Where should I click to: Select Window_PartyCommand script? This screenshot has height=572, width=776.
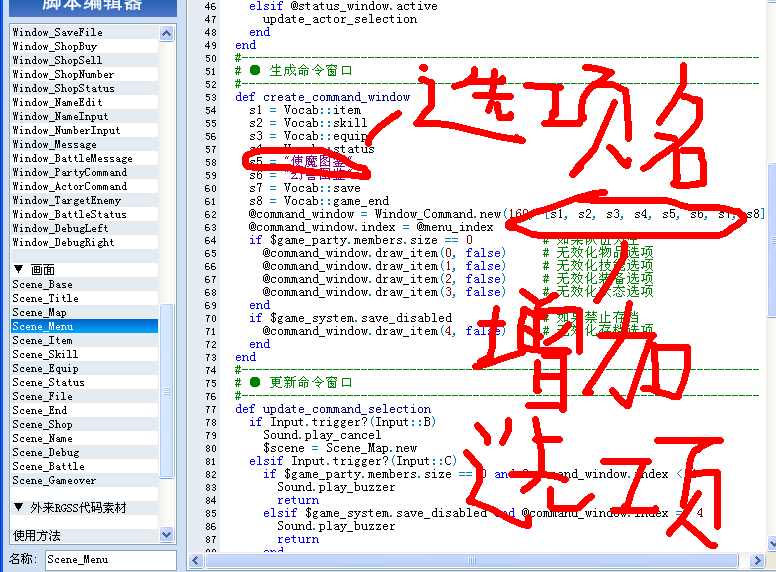tap(84, 172)
